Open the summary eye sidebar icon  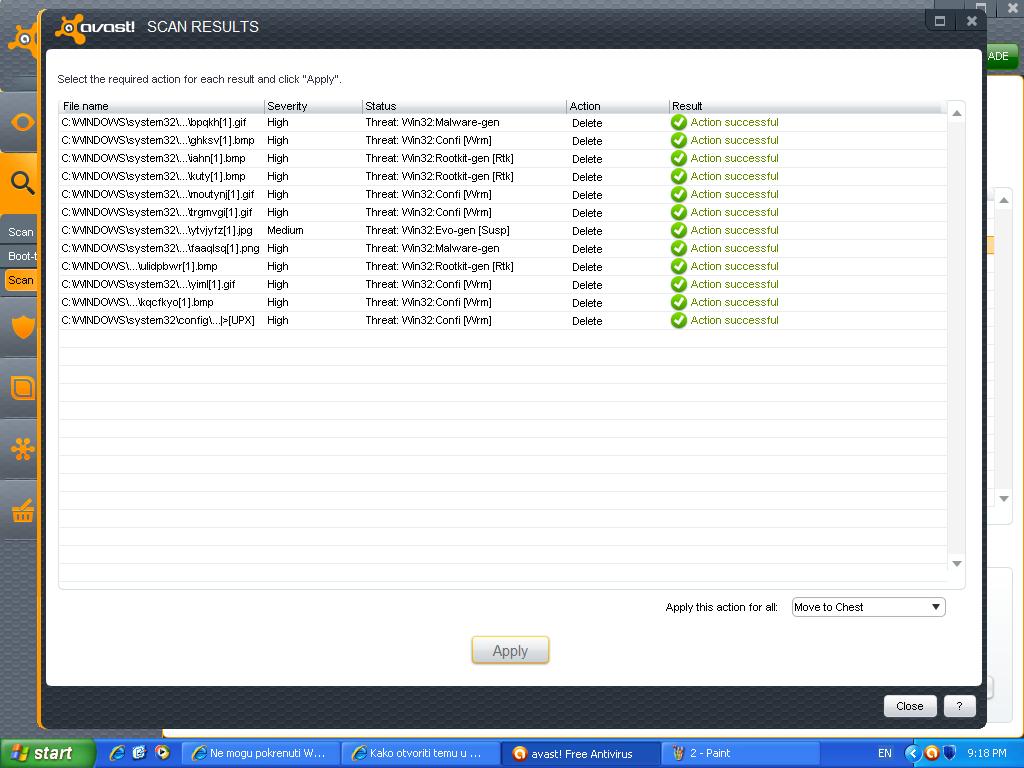point(22,122)
